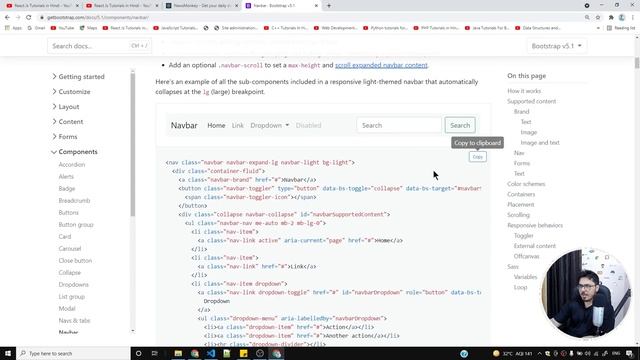
Task: Jump to Color schemes section
Action: (526, 184)
